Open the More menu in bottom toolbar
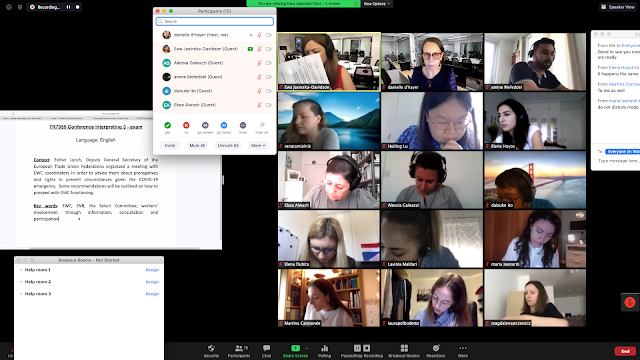 462,351
